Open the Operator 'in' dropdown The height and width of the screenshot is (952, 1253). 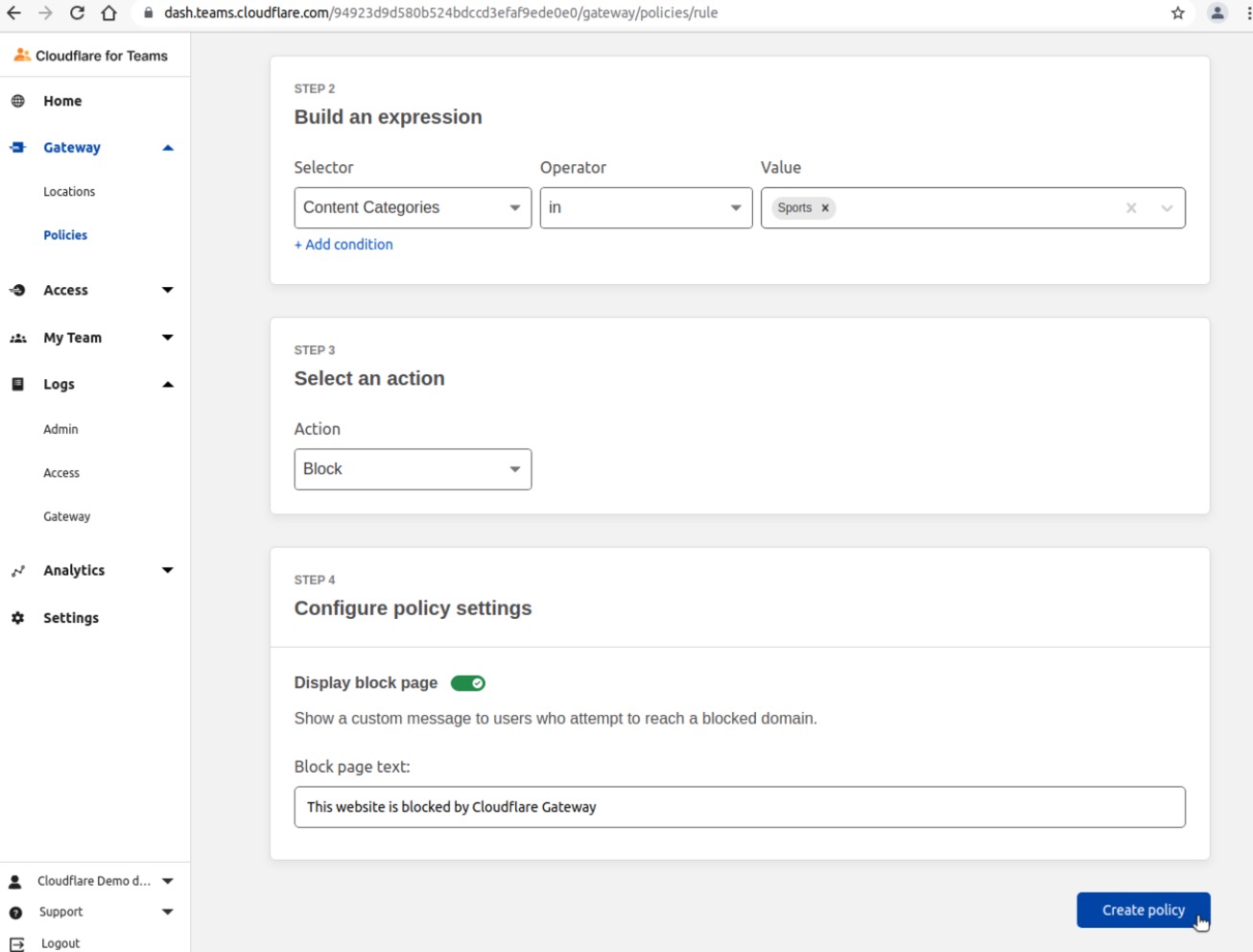point(646,207)
